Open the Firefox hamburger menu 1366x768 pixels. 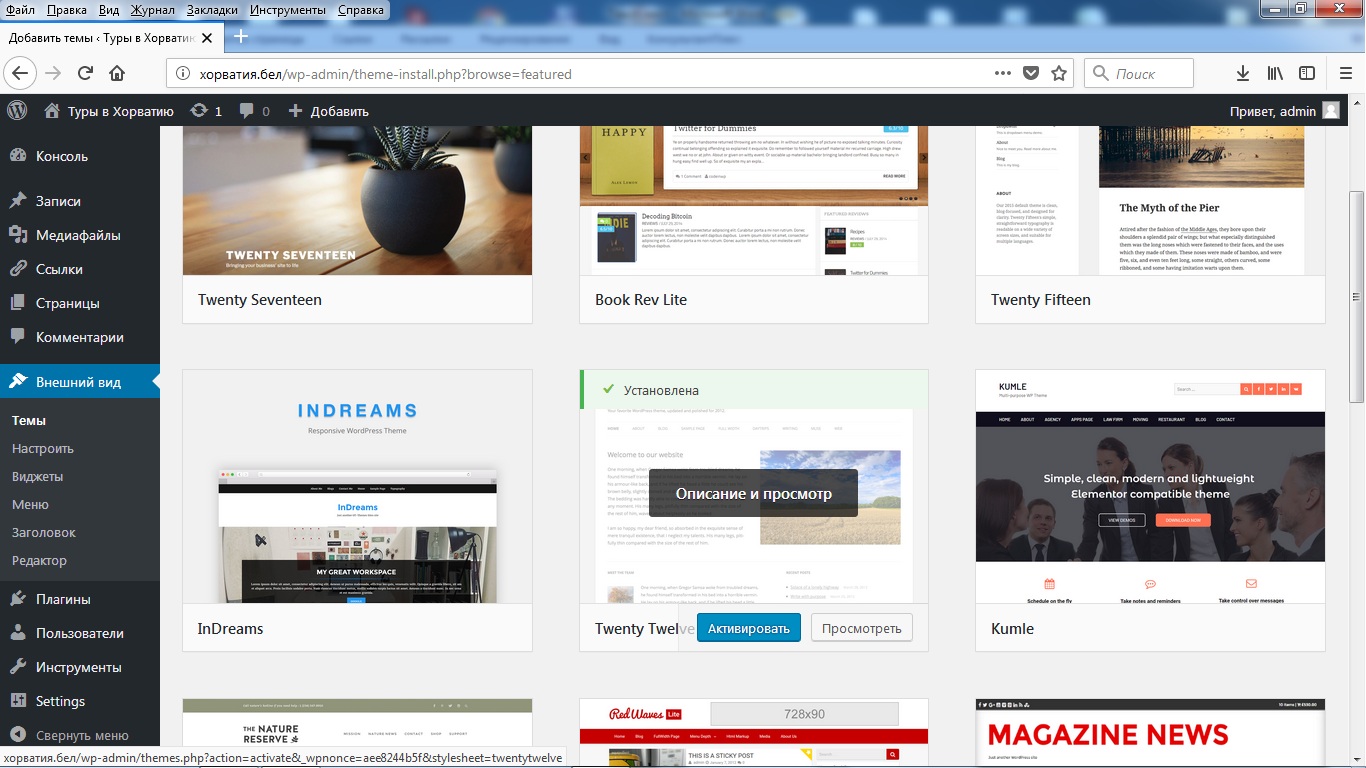click(1345, 73)
